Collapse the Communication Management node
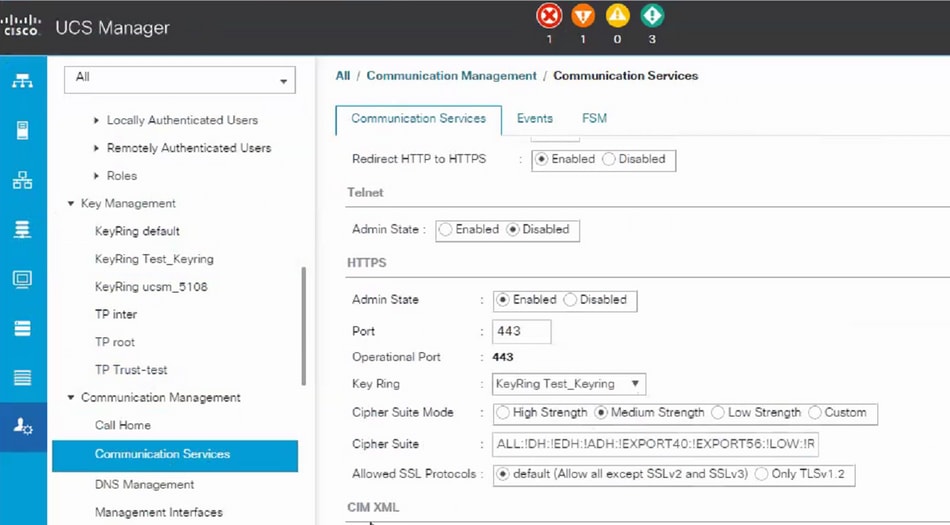The image size is (950, 525). [71, 398]
